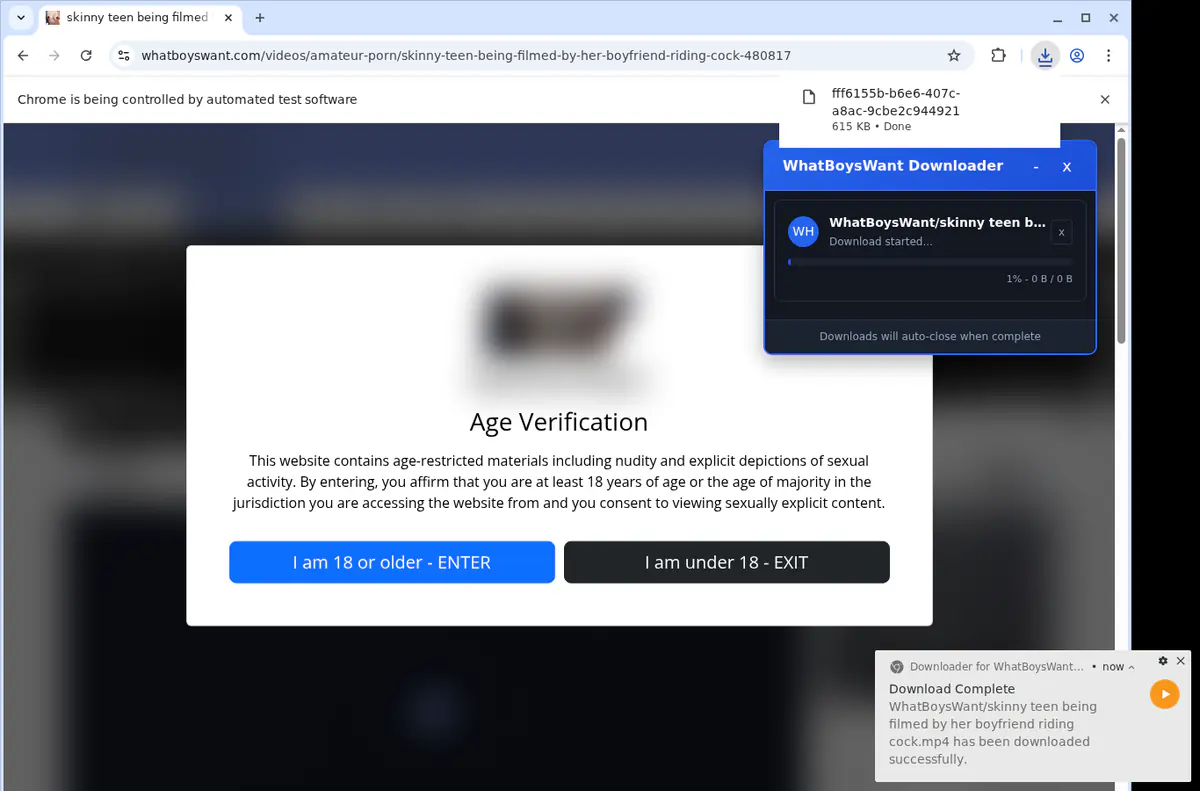Close the Download Complete notification
1200x791 pixels.
(1181, 661)
